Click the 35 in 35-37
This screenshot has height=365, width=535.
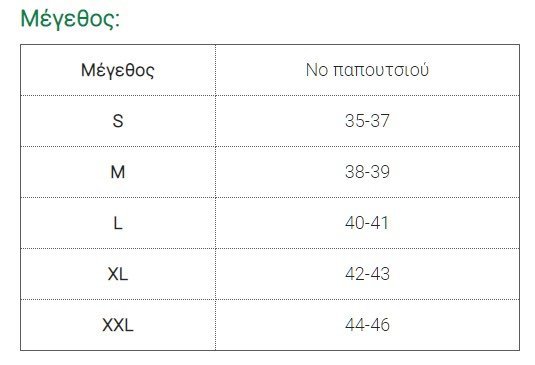pyautogui.click(x=354, y=121)
